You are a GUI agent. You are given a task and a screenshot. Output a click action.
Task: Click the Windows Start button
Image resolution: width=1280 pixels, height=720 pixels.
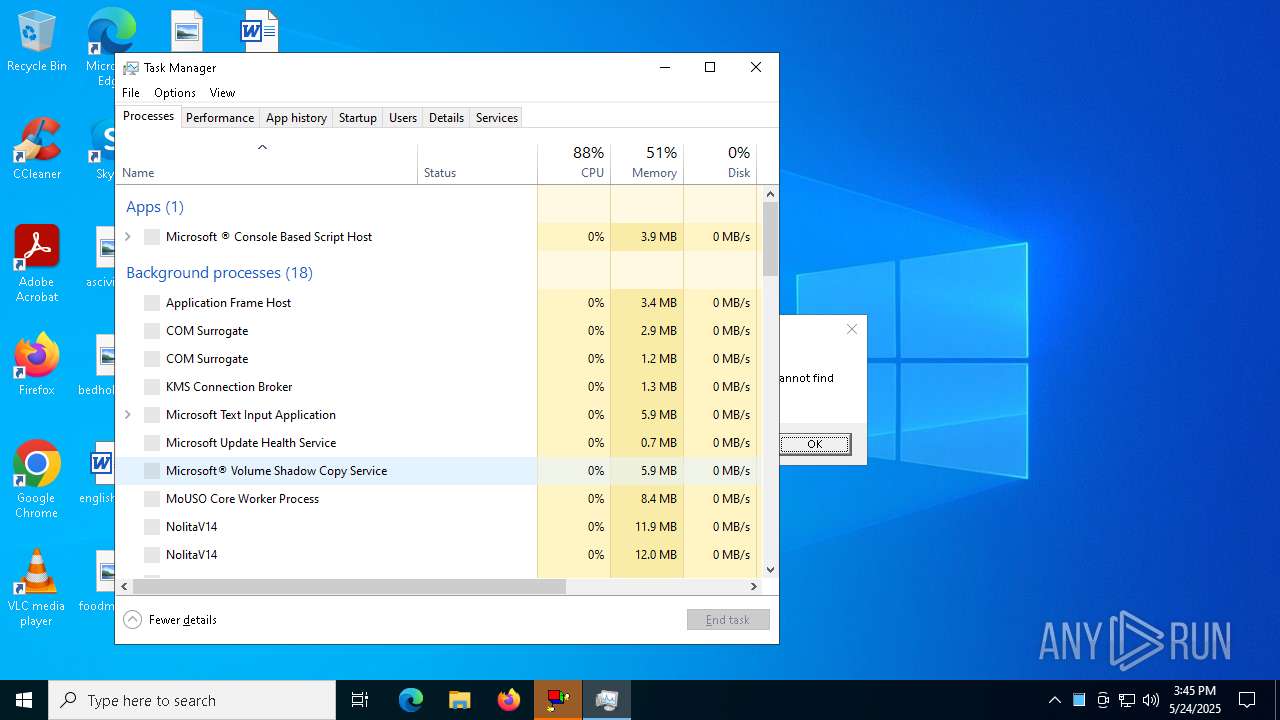tap(24, 700)
